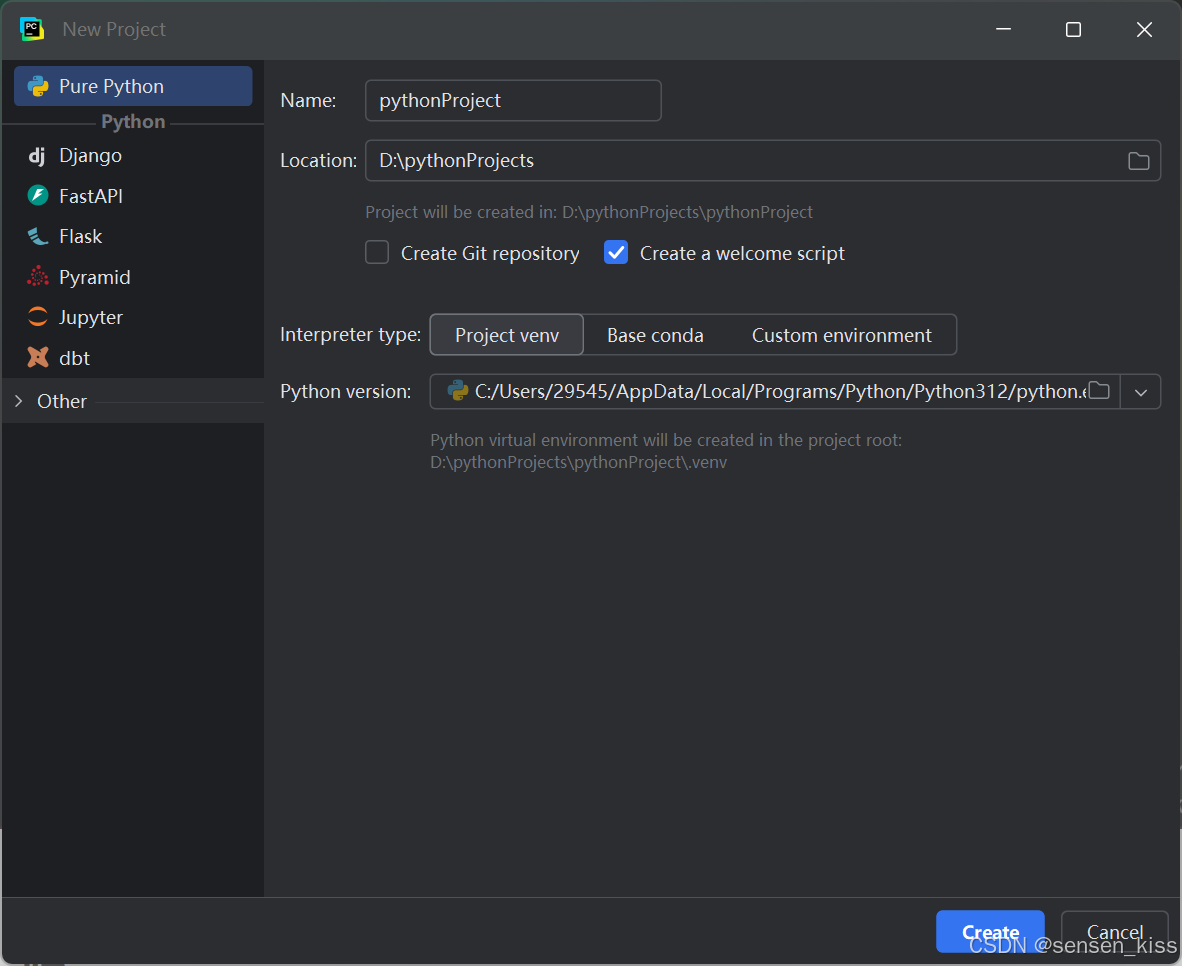Choose Custom environment interpreter type
Viewport: 1182px width, 966px height.
click(x=841, y=335)
